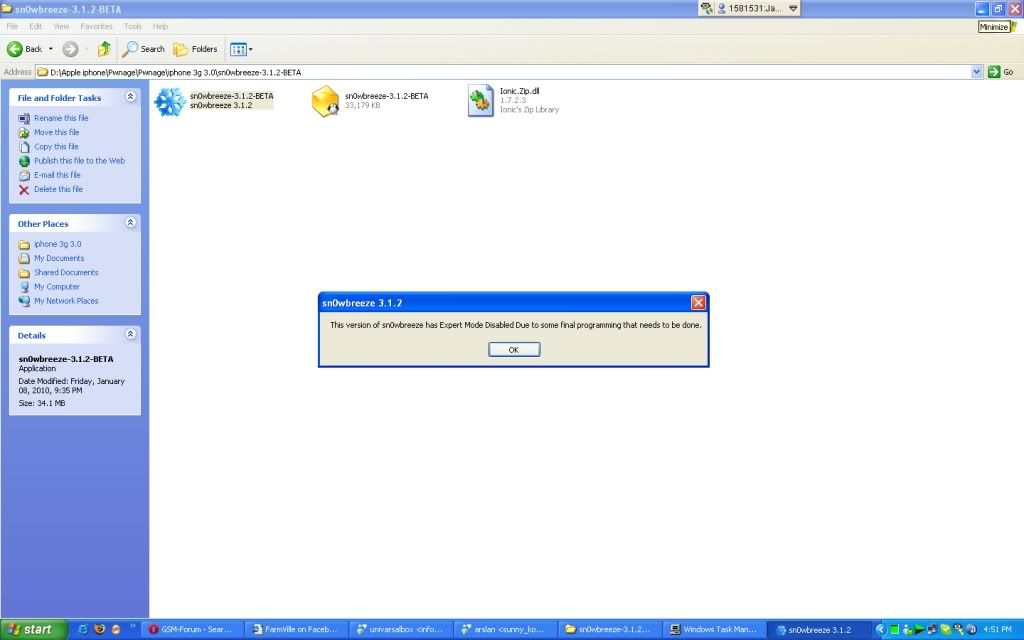
Task: Click Publish this file to the Web
Action: (x=79, y=161)
